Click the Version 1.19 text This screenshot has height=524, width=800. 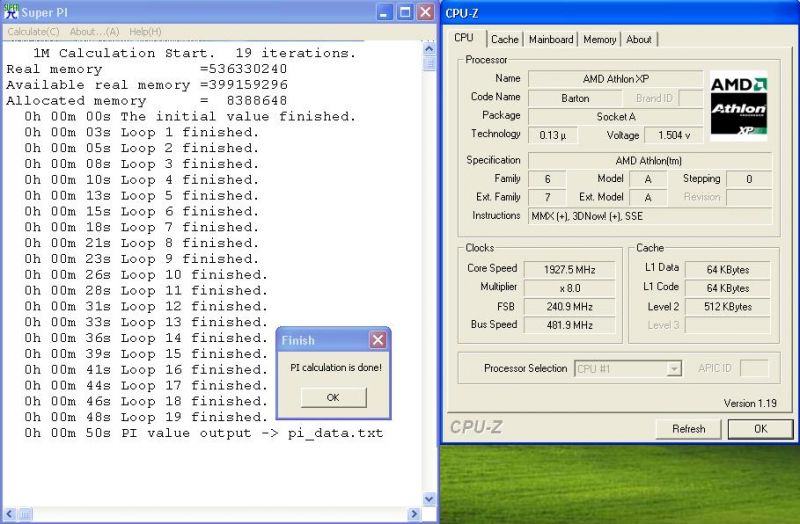pyautogui.click(x=750, y=404)
